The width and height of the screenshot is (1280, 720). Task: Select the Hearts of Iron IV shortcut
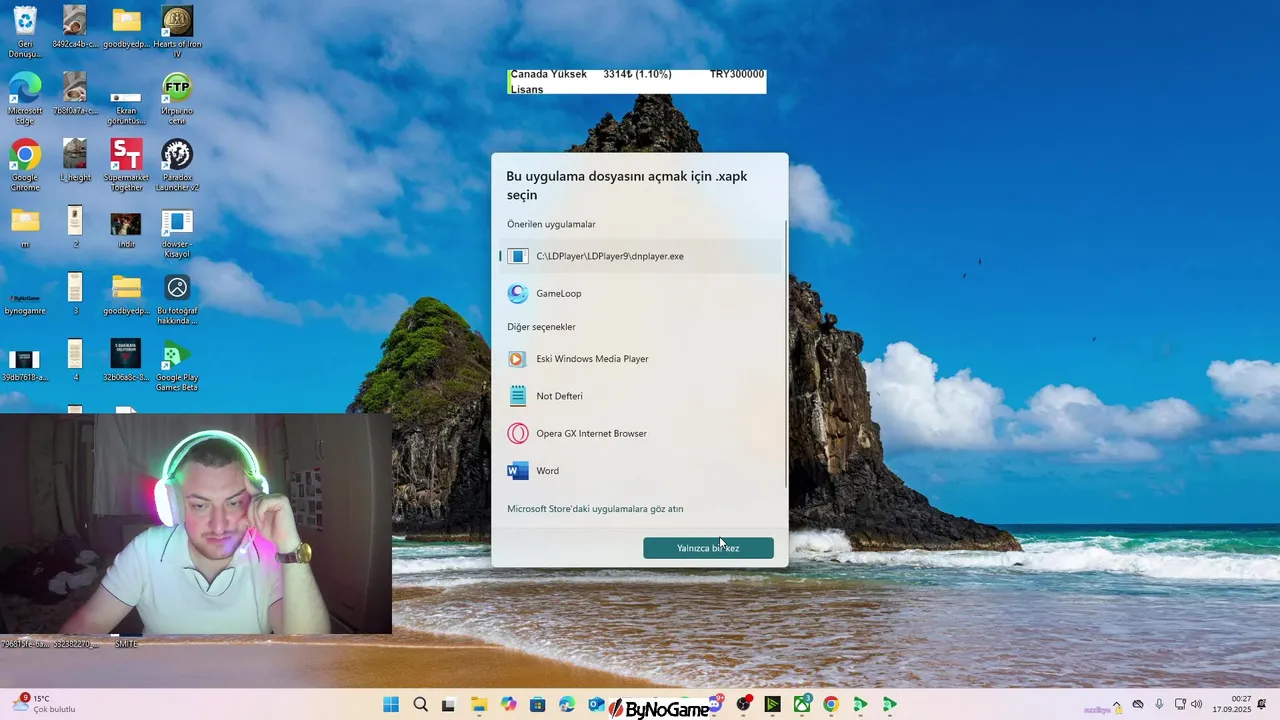[177, 31]
